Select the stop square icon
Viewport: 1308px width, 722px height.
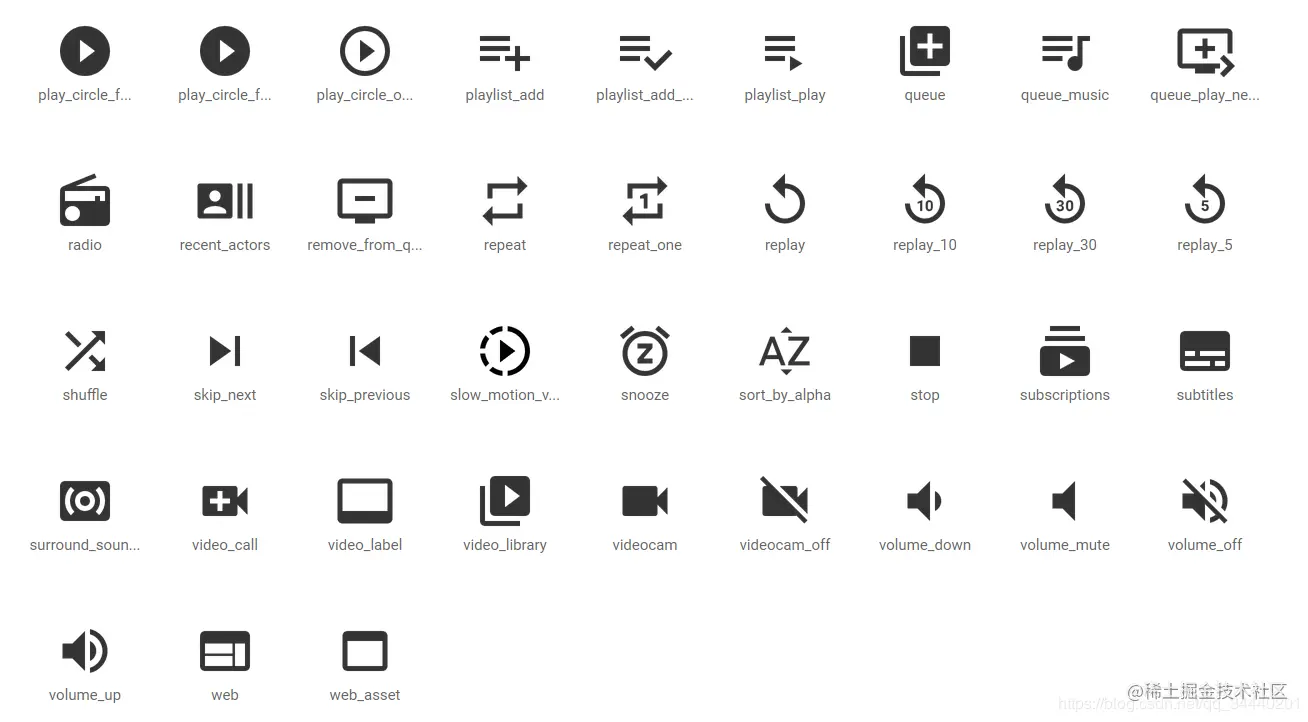coord(925,351)
